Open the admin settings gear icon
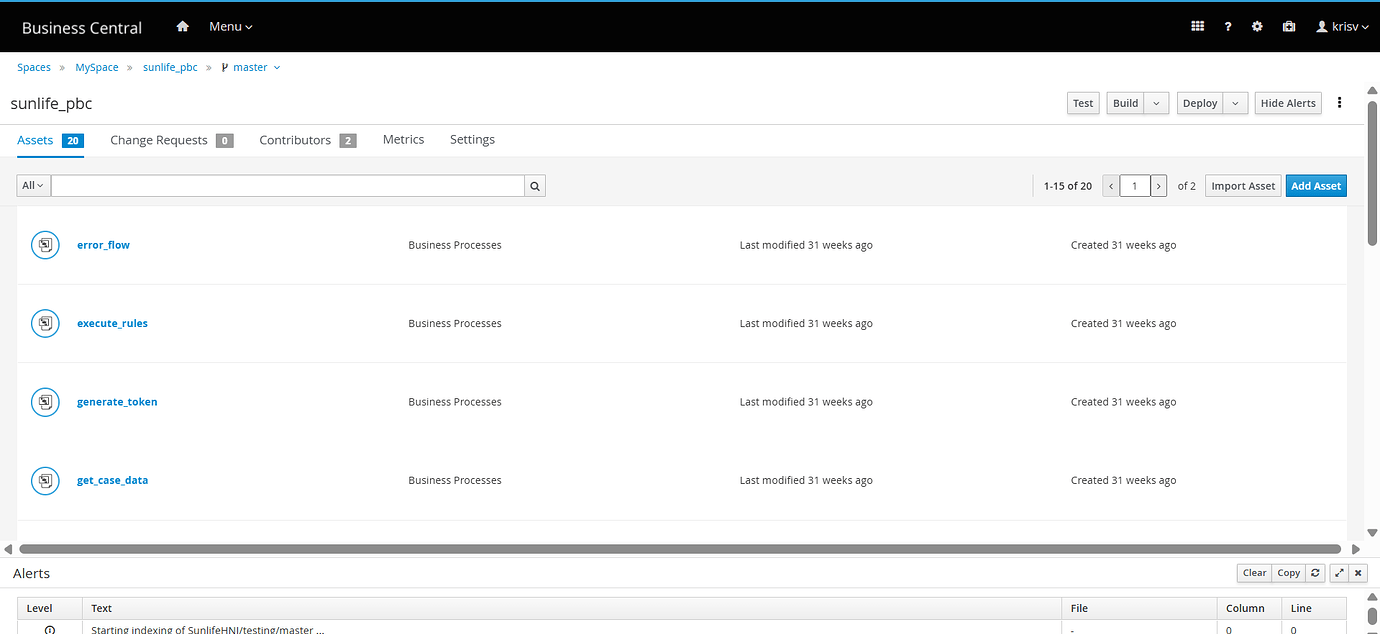This screenshot has height=634, width=1380. [1257, 25]
